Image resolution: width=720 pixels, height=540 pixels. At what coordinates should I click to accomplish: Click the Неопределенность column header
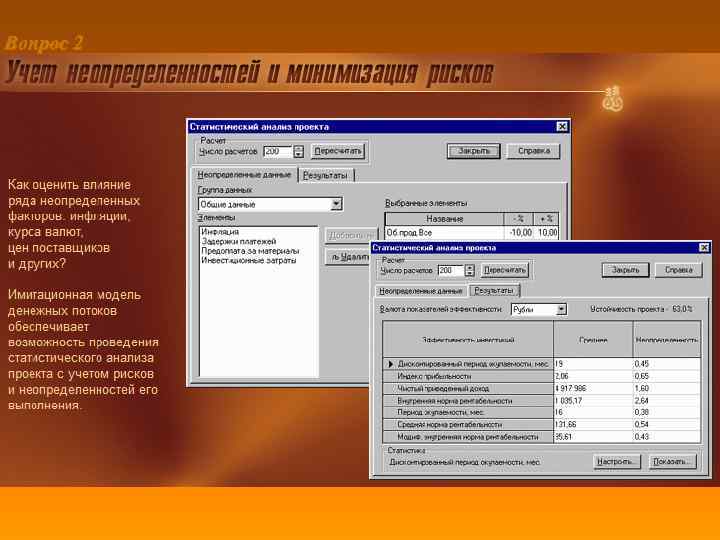pos(667,340)
